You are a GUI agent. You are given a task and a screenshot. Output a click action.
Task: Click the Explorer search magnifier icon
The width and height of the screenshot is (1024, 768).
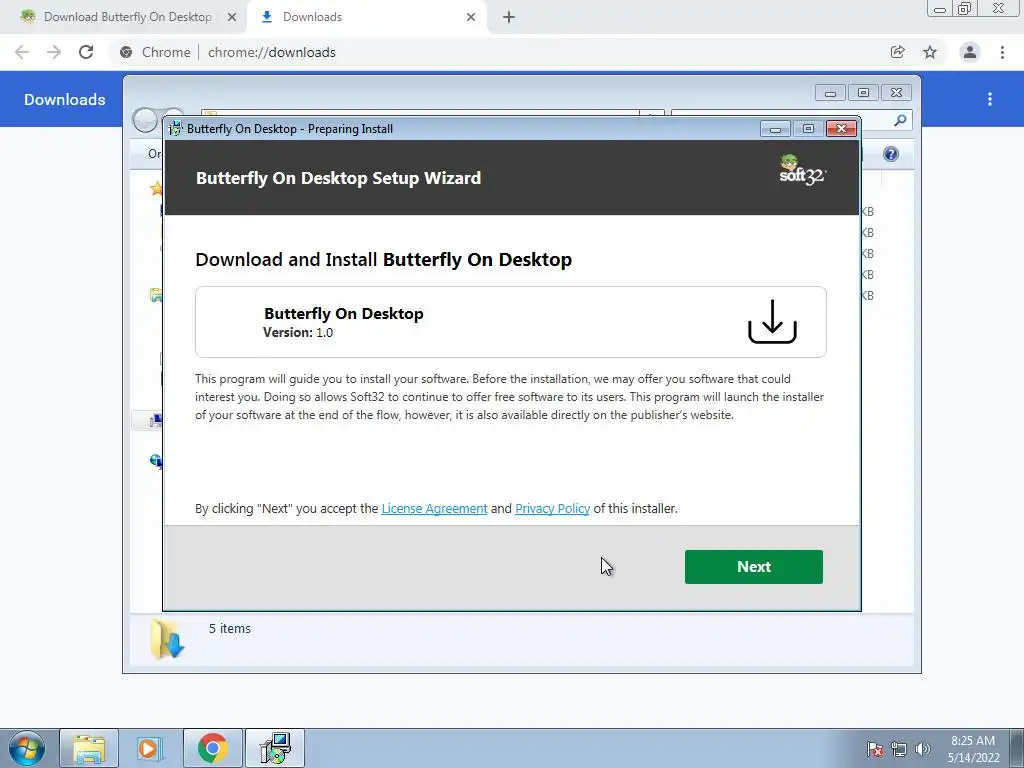pos(900,120)
